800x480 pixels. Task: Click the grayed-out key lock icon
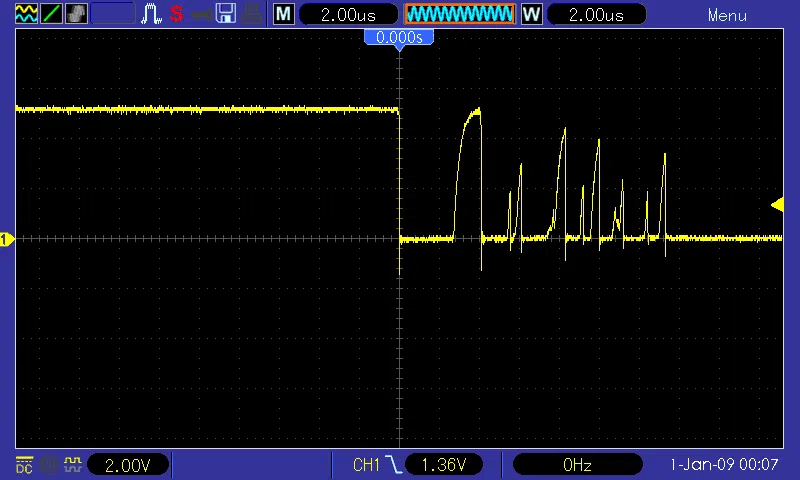point(202,14)
